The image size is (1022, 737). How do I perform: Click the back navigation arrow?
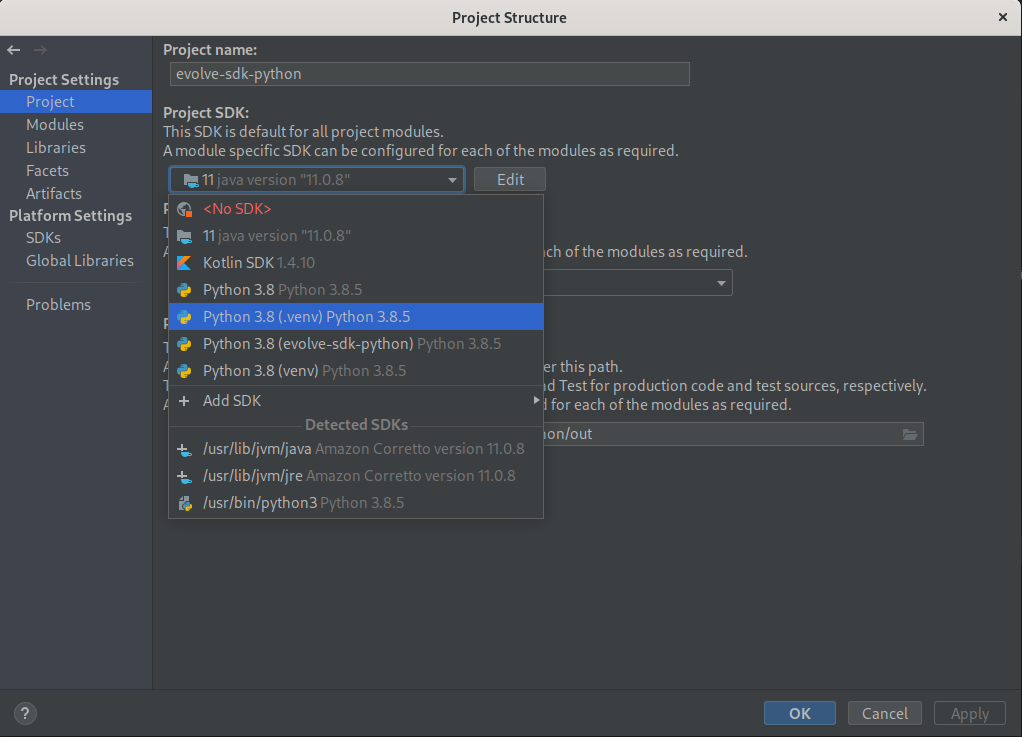[14, 50]
